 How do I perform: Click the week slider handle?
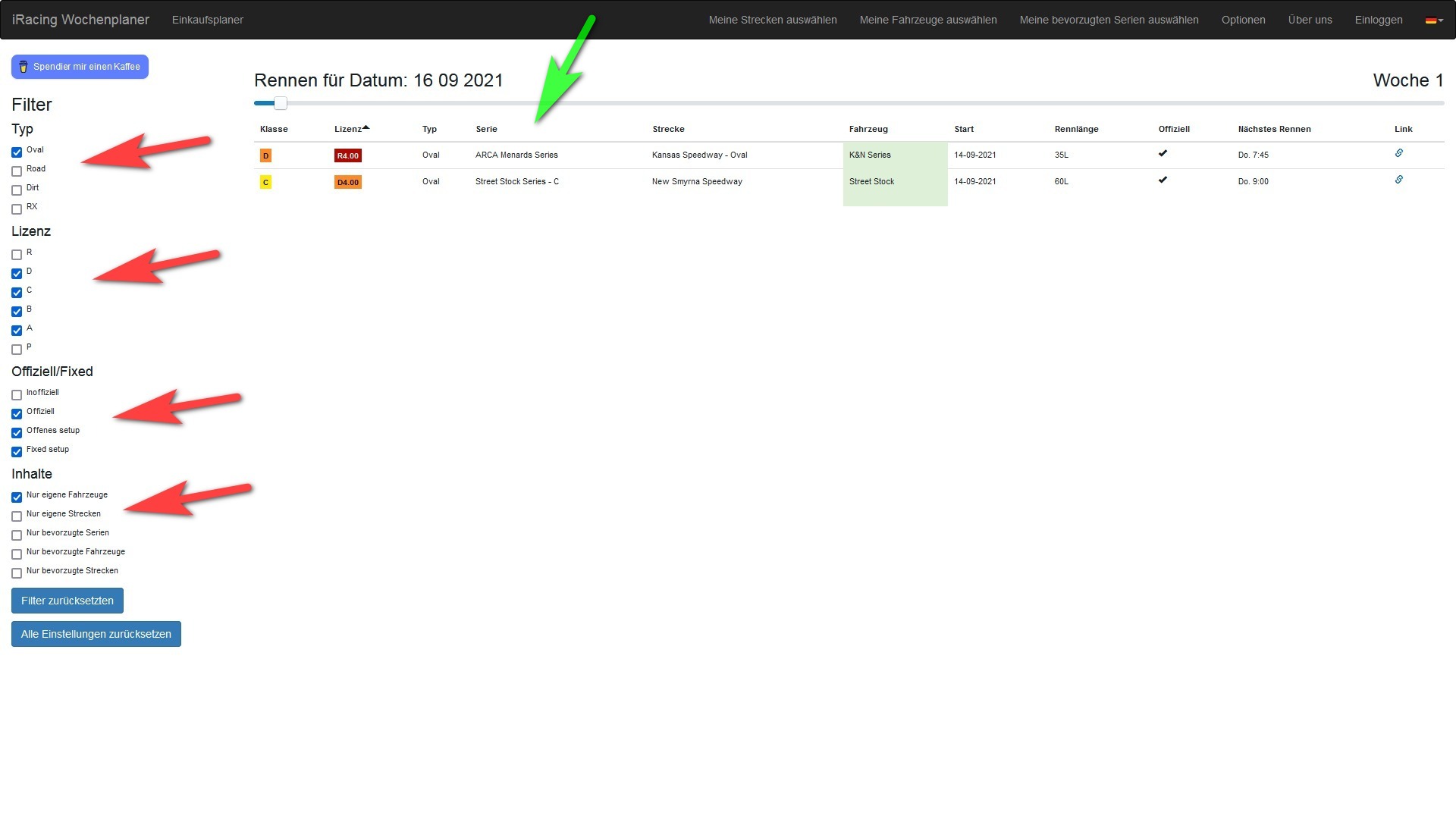(x=281, y=103)
